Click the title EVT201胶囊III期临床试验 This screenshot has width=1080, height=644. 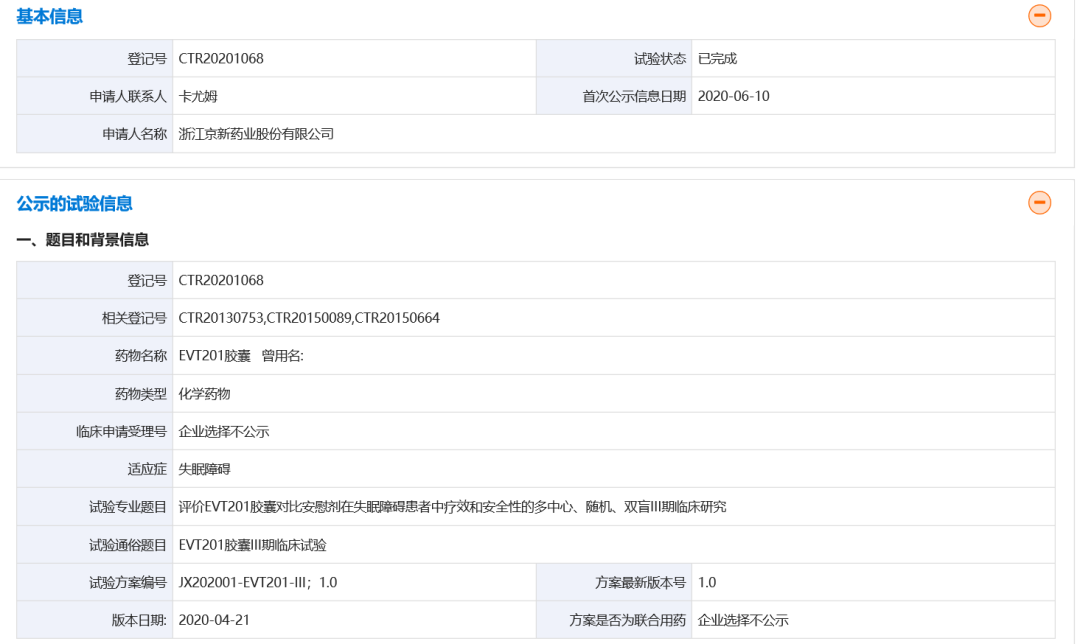tap(252, 545)
